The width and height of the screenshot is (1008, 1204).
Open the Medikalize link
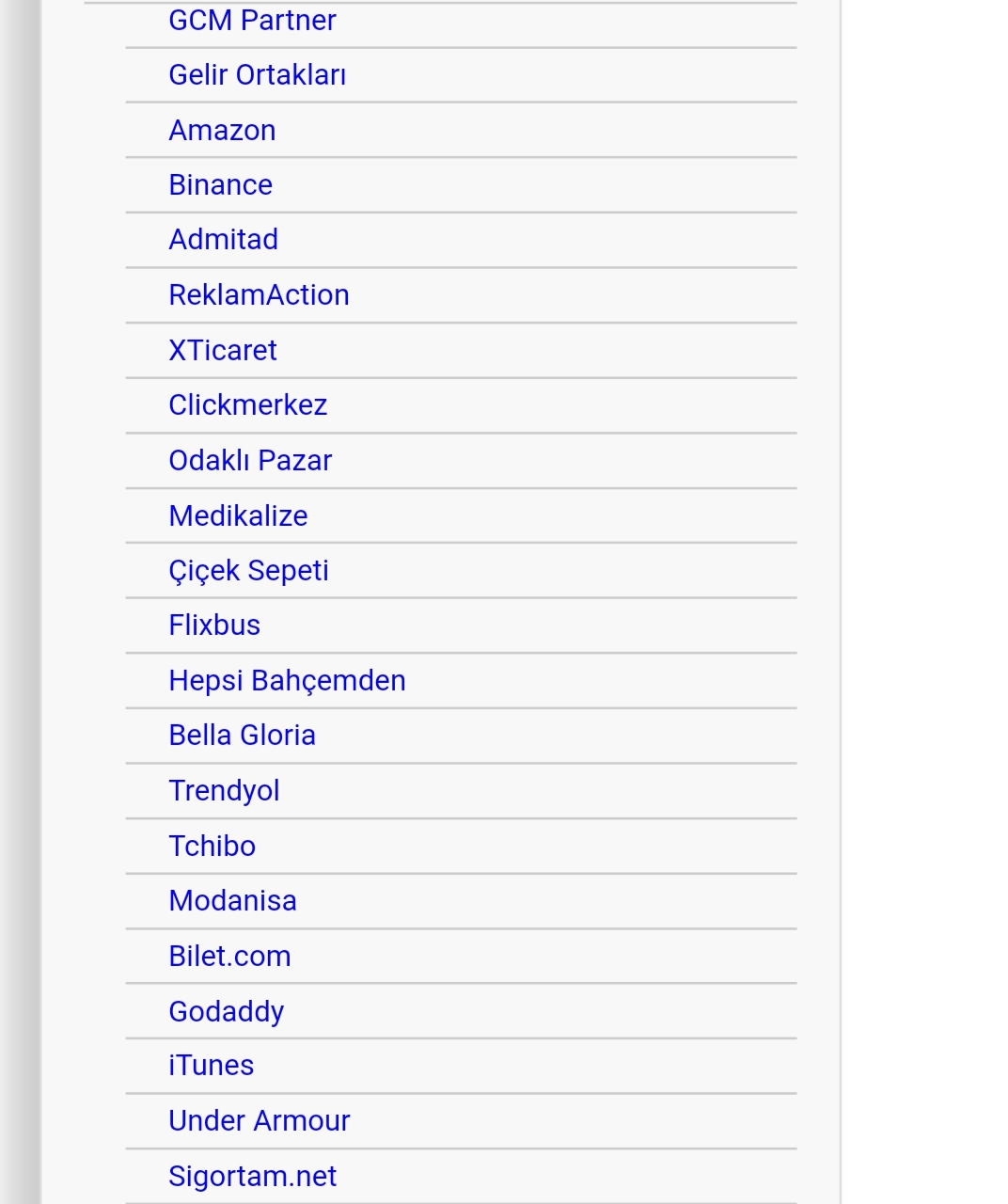pyautogui.click(x=238, y=516)
